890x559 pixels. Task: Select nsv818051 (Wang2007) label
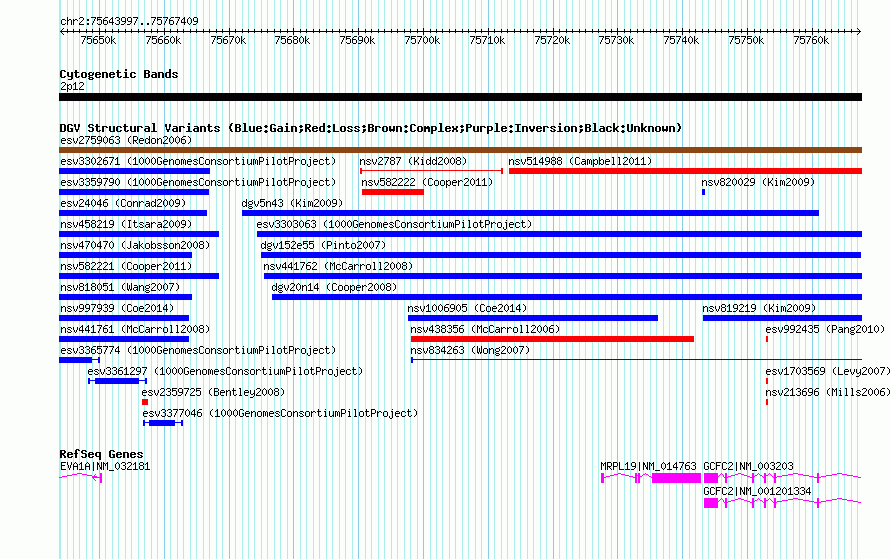[120, 287]
